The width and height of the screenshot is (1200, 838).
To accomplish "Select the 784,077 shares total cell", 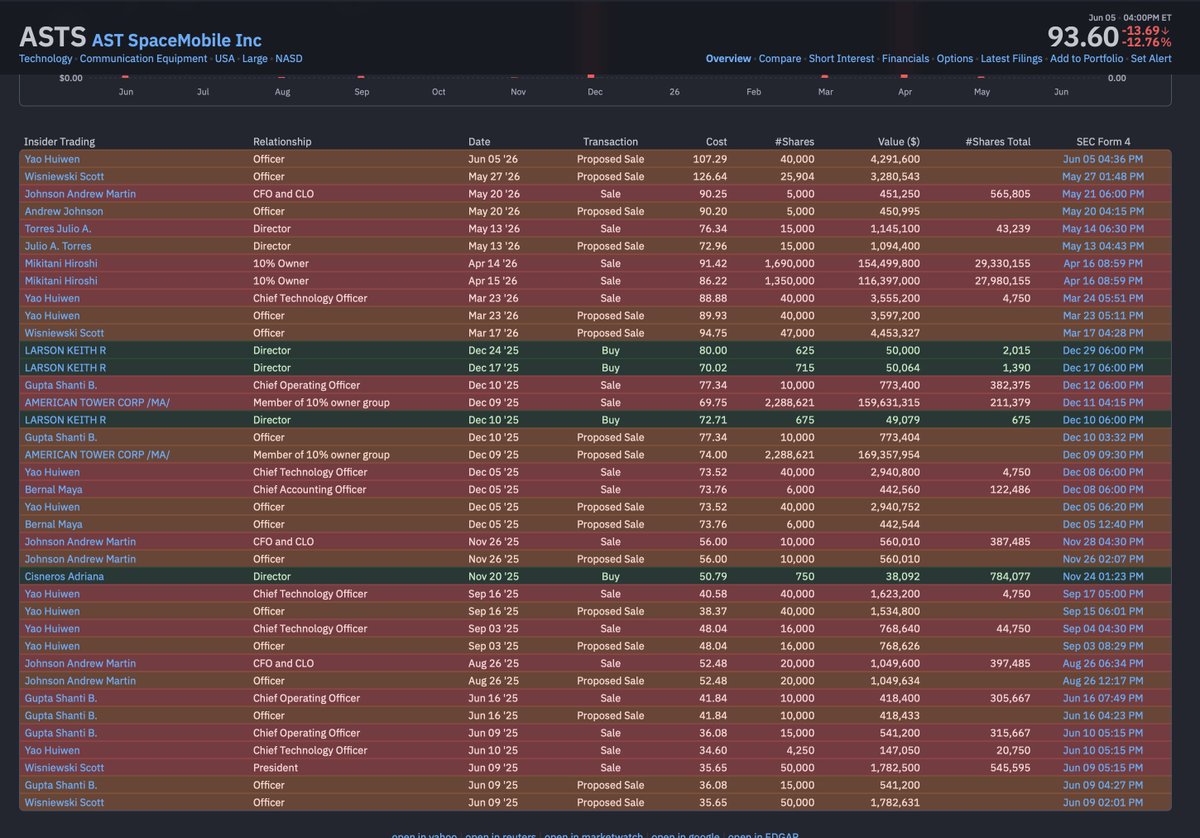I will tap(1010, 577).
